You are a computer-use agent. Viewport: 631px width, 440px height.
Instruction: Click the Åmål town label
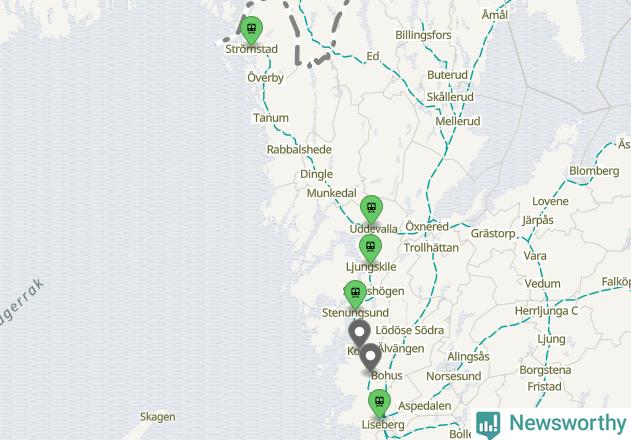pos(495,15)
